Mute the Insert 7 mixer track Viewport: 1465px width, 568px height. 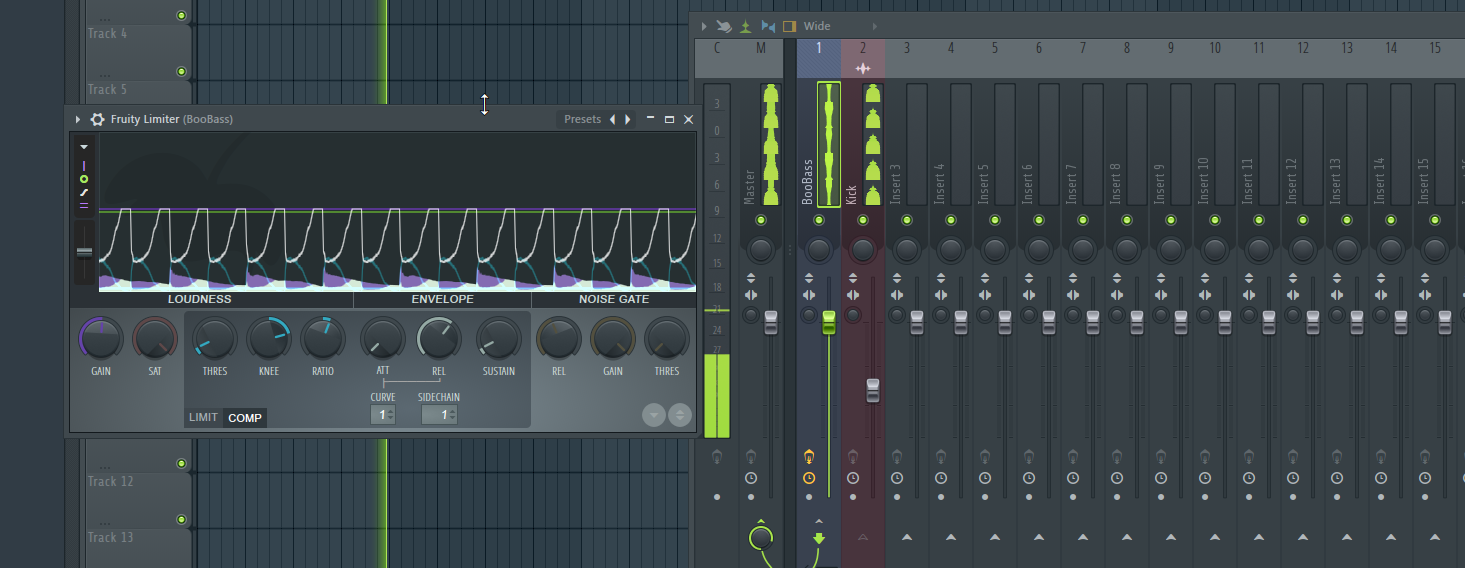pos(1083,220)
